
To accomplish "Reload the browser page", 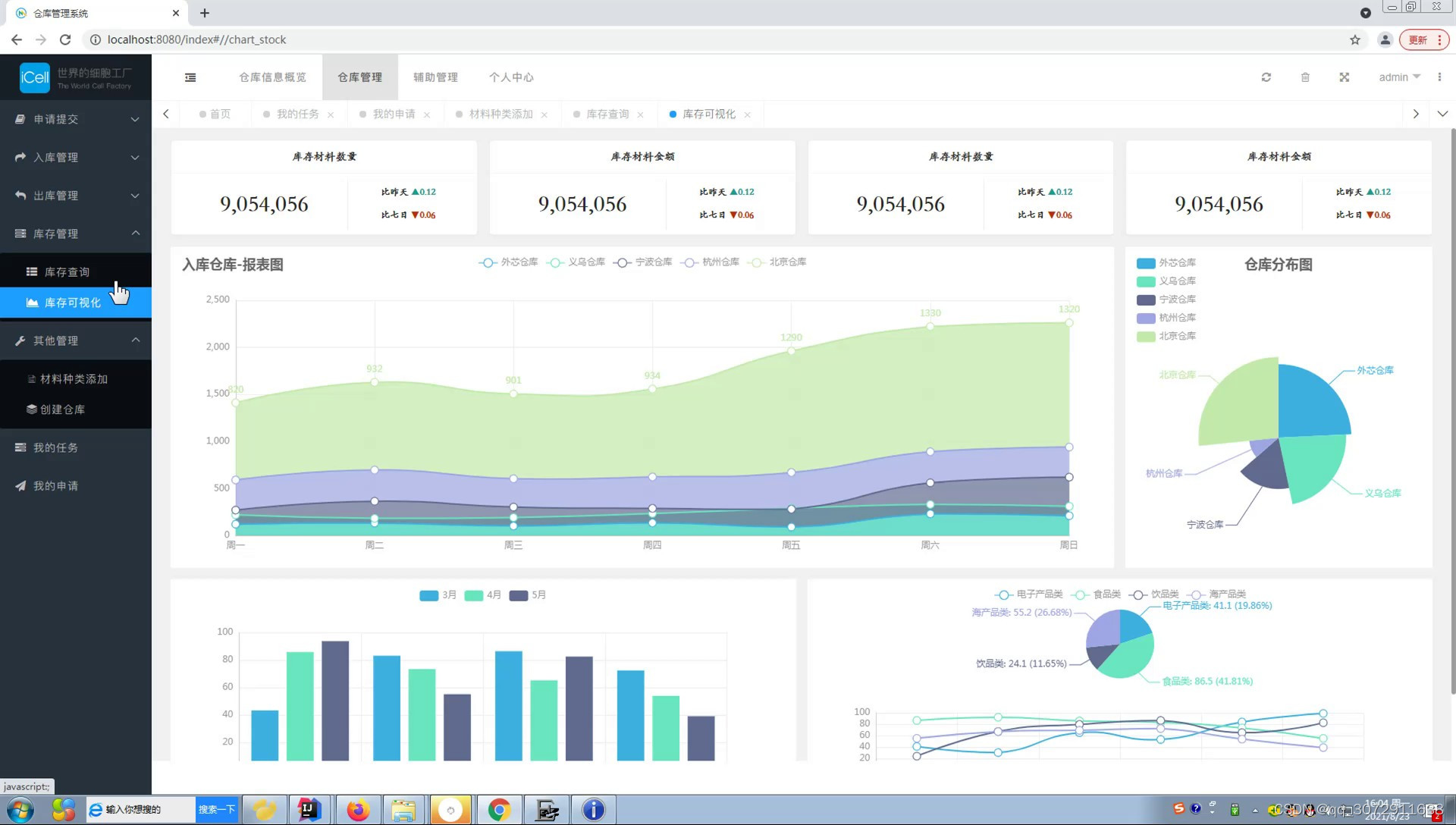I will [x=65, y=39].
